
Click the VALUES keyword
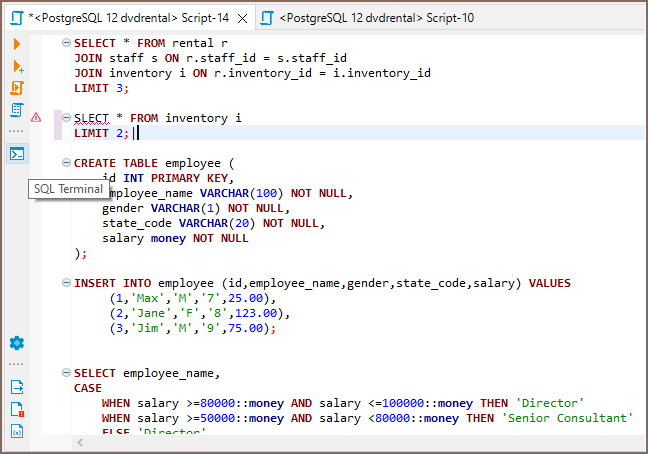(549, 283)
